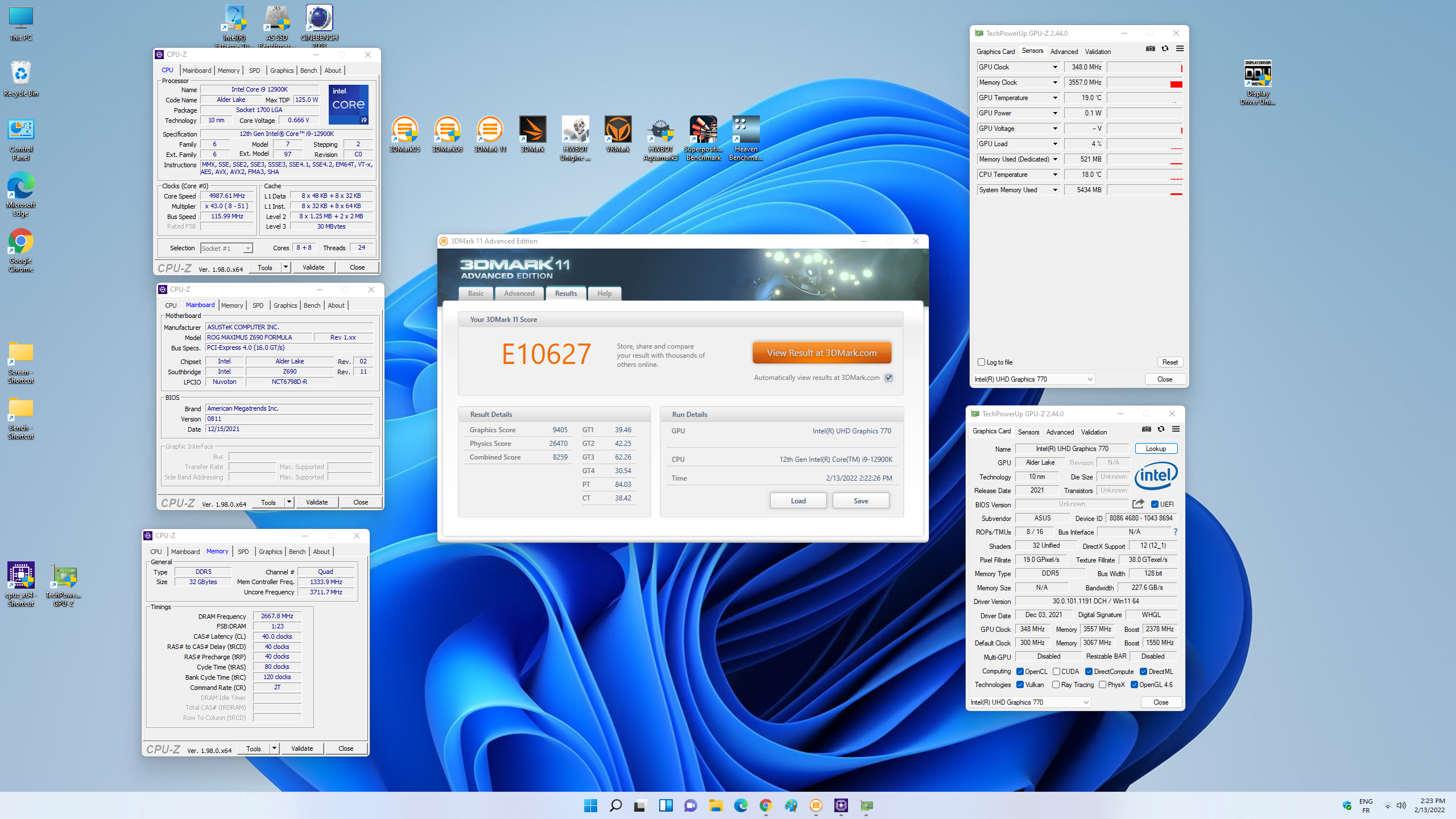Open Help tab in 3DMark 11

click(604, 293)
